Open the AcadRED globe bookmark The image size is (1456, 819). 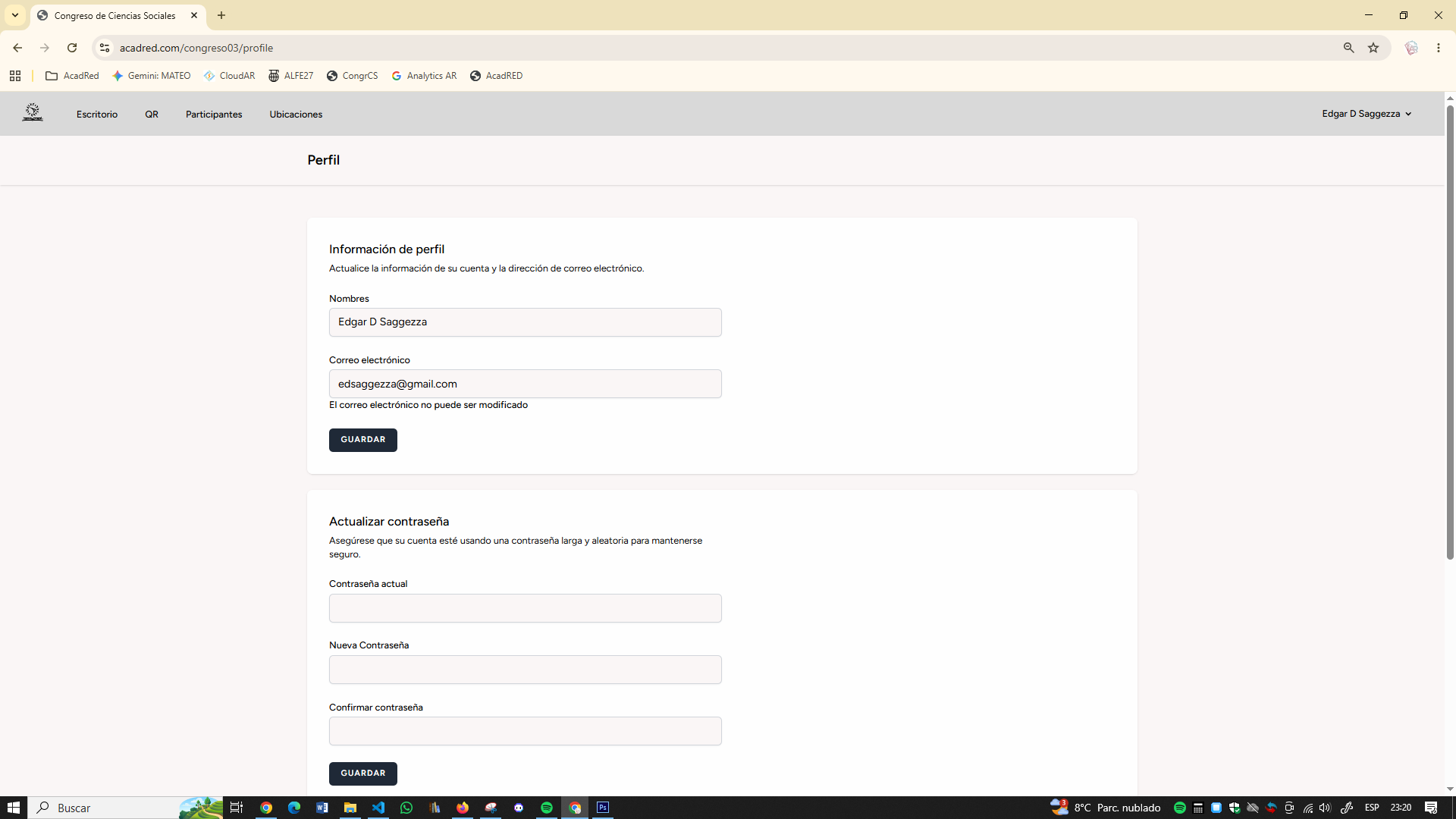point(497,76)
